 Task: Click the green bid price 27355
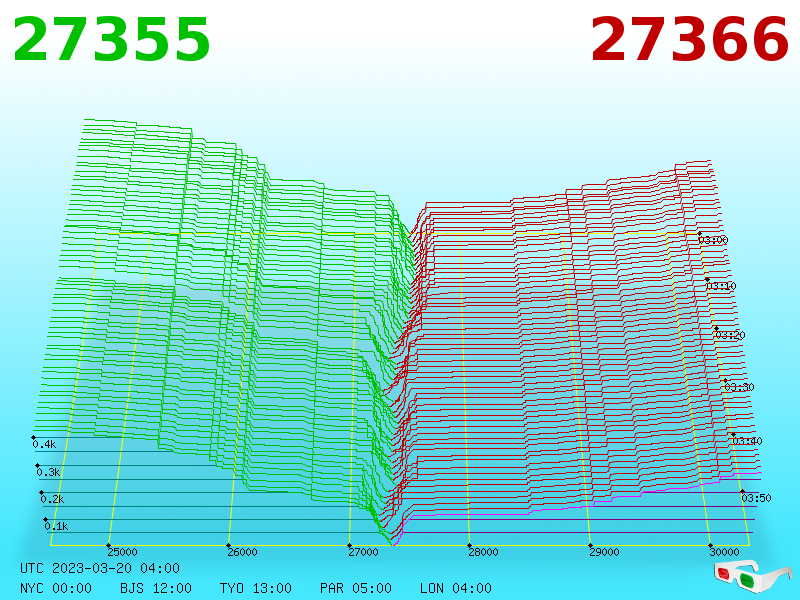(111, 40)
